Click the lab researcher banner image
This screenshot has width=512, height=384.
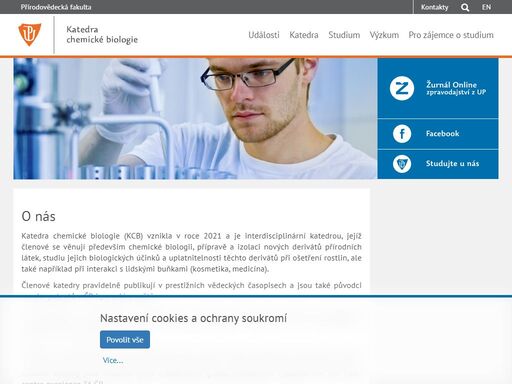pyautogui.click(x=195, y=119)
